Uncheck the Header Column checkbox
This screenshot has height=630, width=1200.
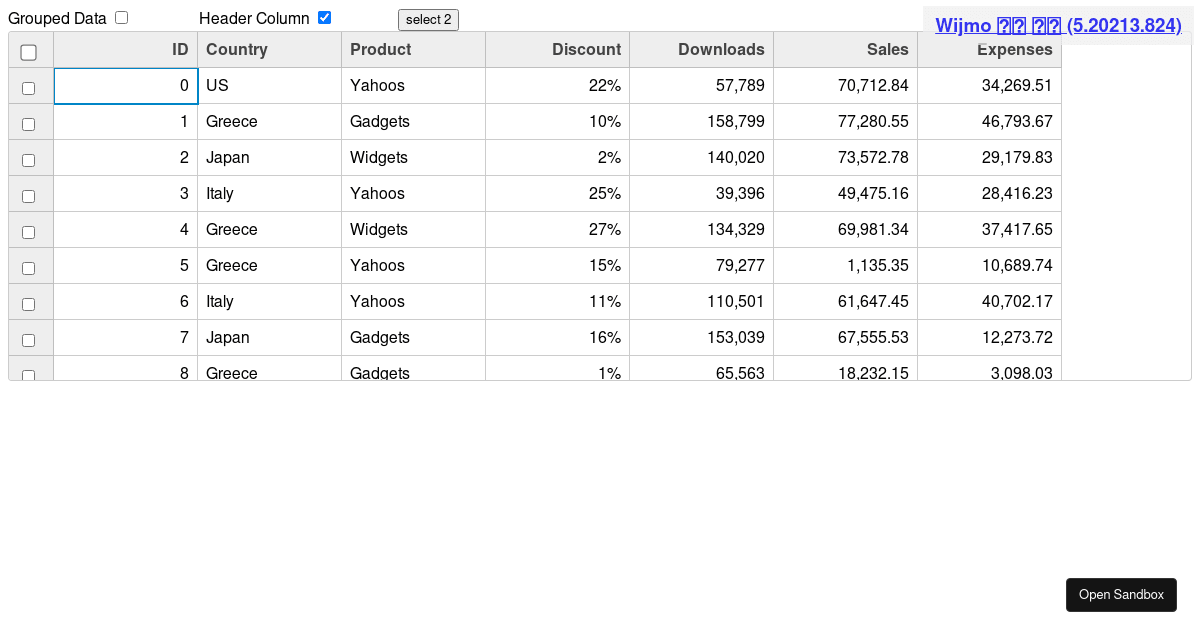[x=324, y=18]
